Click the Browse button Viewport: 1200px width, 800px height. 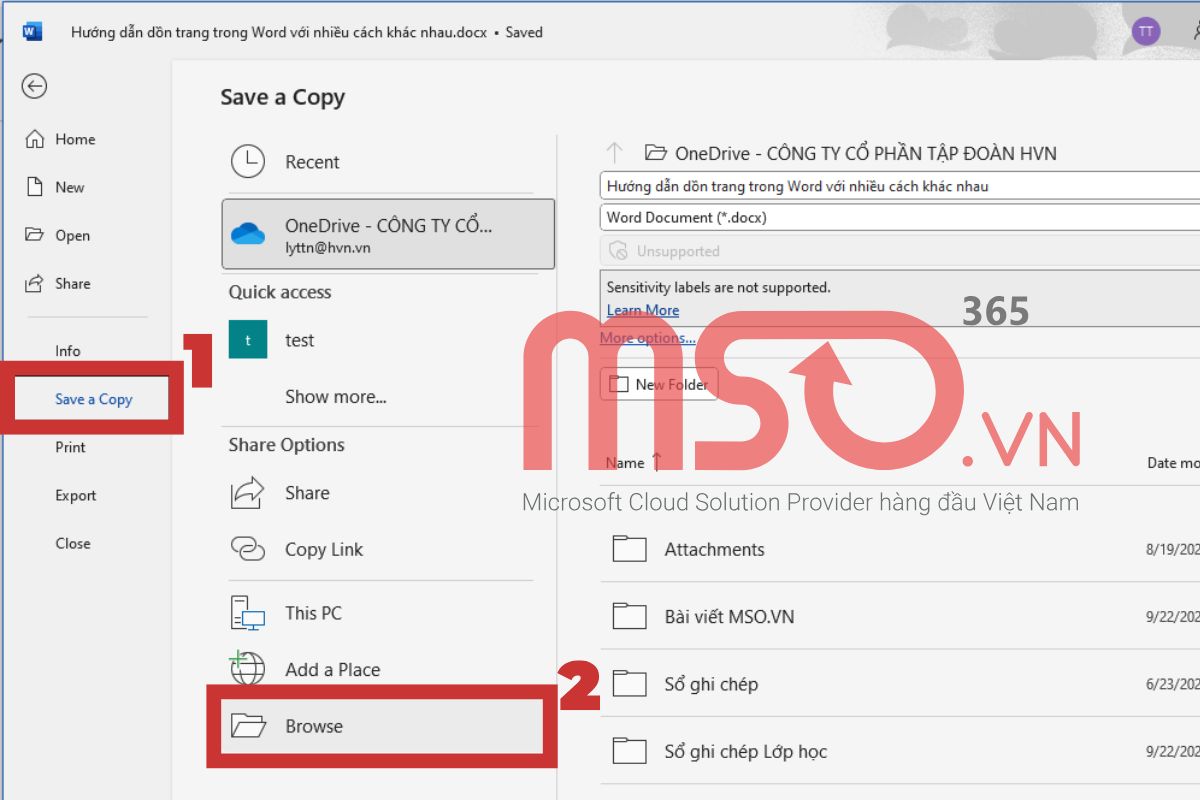(x=381, y=726)
